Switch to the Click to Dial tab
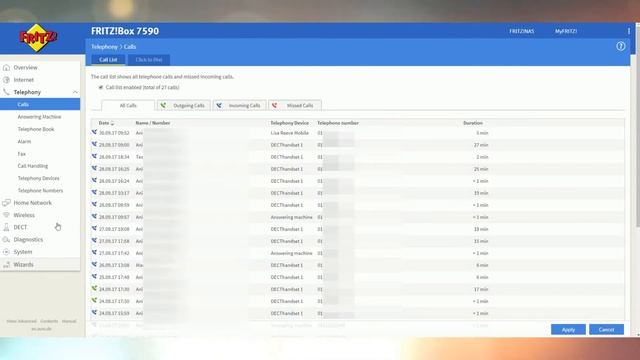The image size is (640, 360). [x=149, y=60]
